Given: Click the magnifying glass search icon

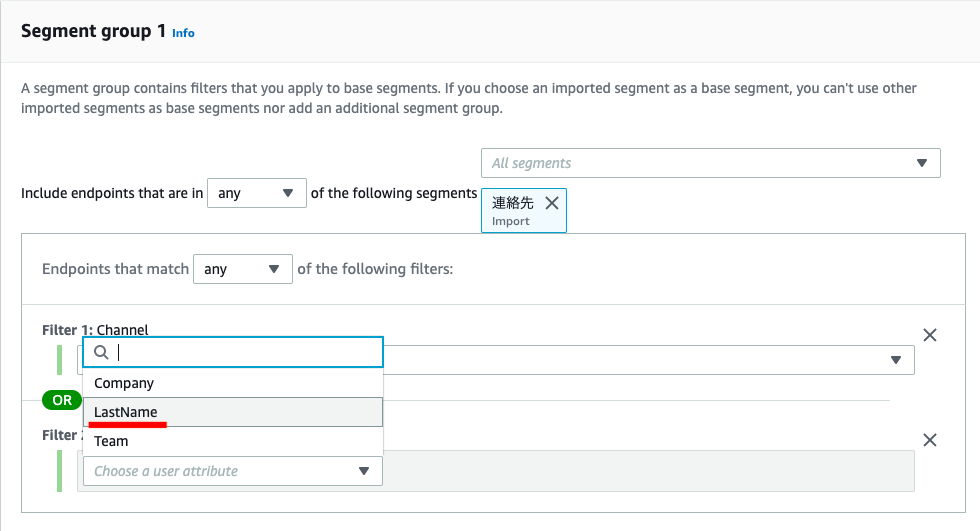Looking at the screenshot, I should point(101,352).
